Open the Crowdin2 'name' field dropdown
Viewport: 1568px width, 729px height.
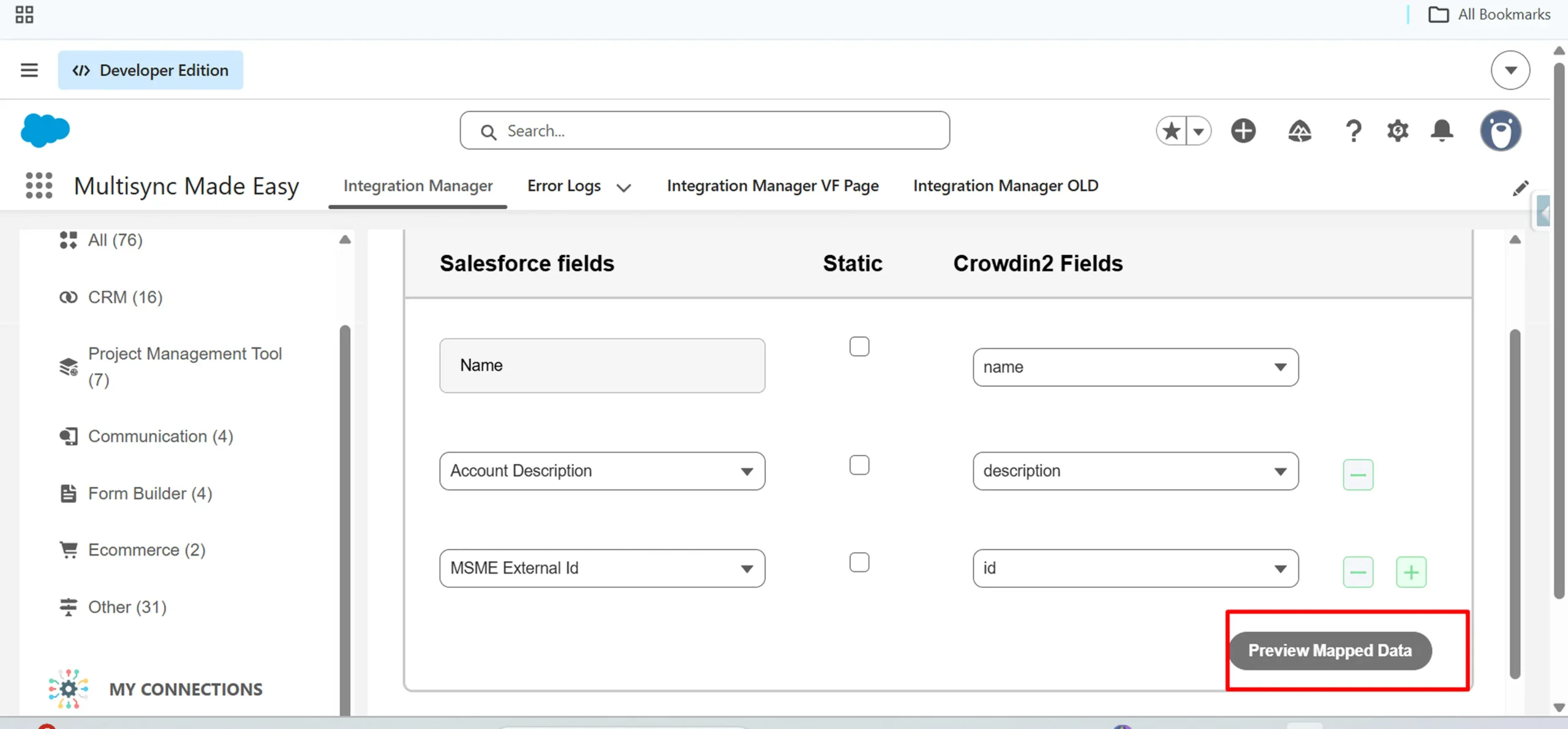point(1135,367)
